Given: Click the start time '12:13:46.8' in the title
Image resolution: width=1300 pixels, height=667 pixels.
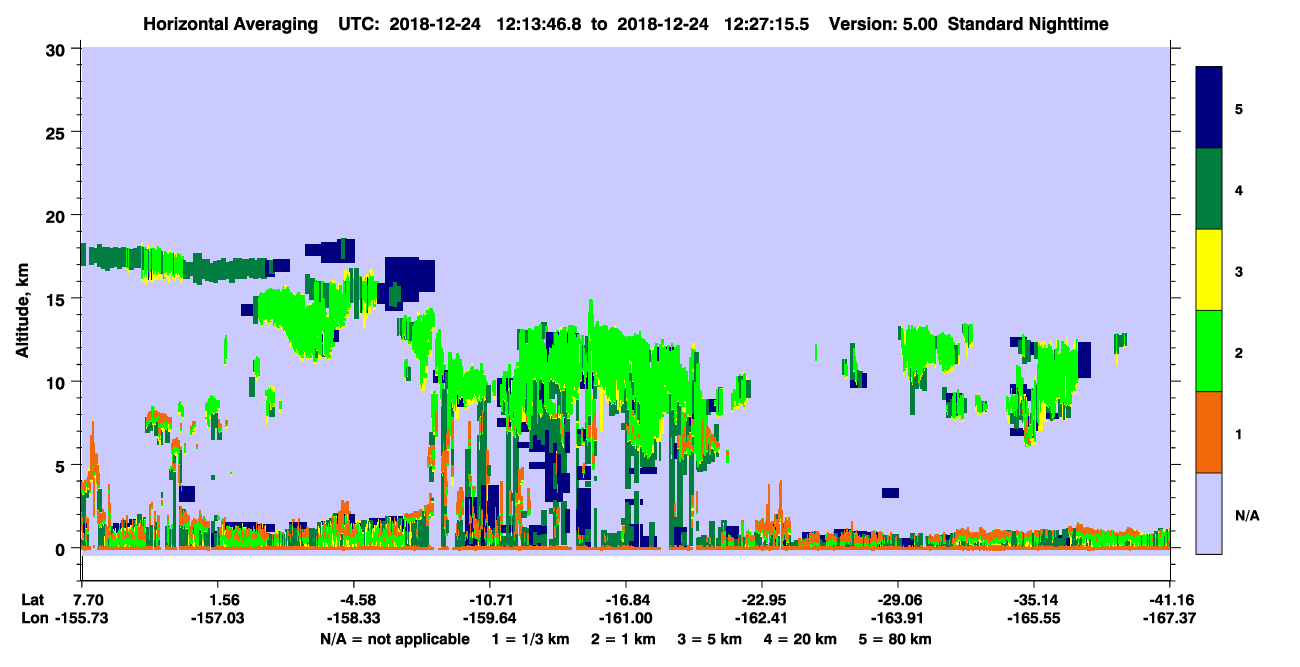Looking at the screenshot, I should [x=541, y=23].
